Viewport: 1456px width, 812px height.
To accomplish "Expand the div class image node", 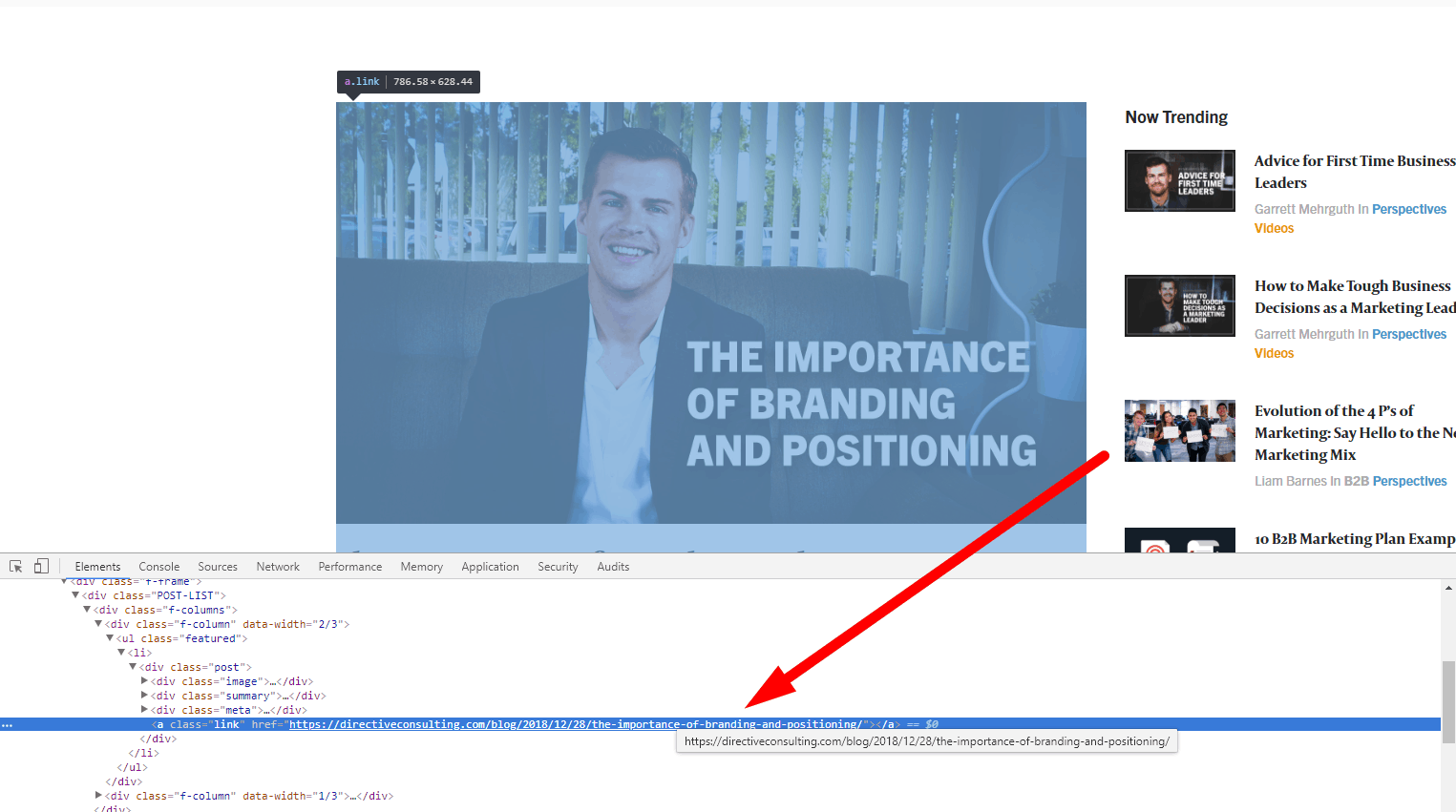I will (144, 680).
